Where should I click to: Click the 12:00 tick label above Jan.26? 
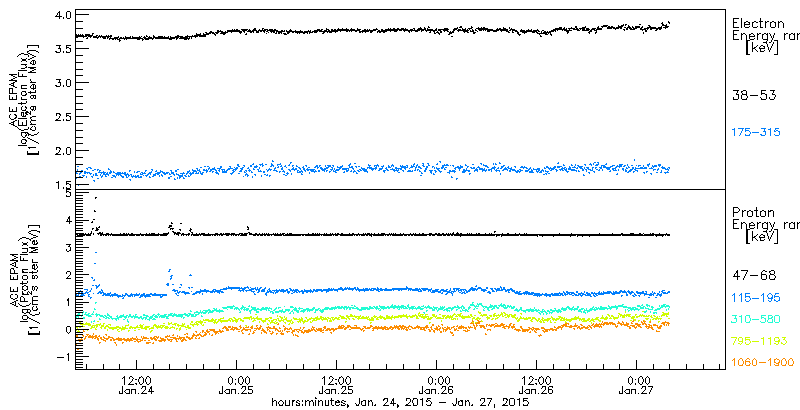pos(536,380)
